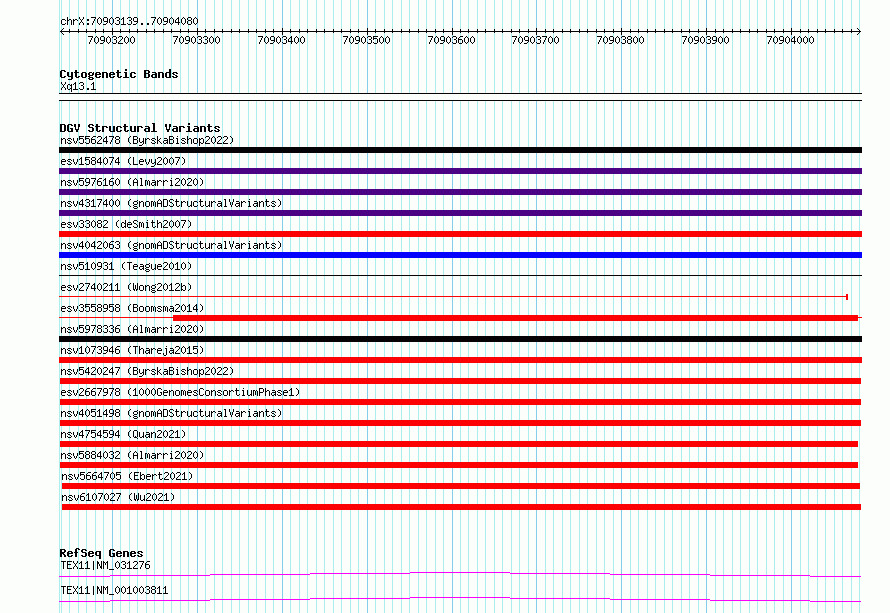Select nsv6107027 (Wu2021) label
The width and height of the screenshot is (890, 613).
tap(118, 497)
